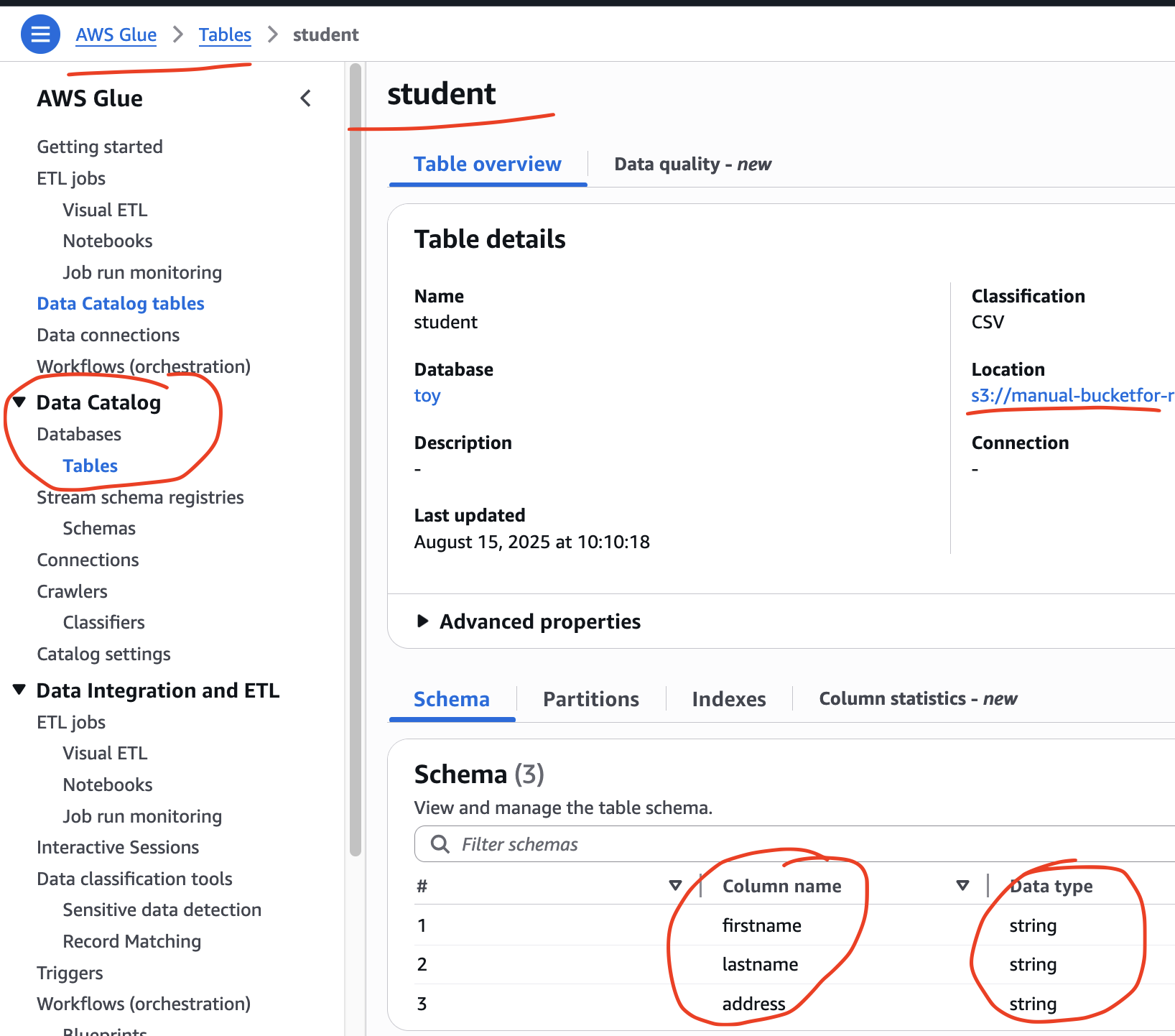Click the search magnifier icon in schema filter
The height and width of the screenshot is (1036, 1175).
440,844
